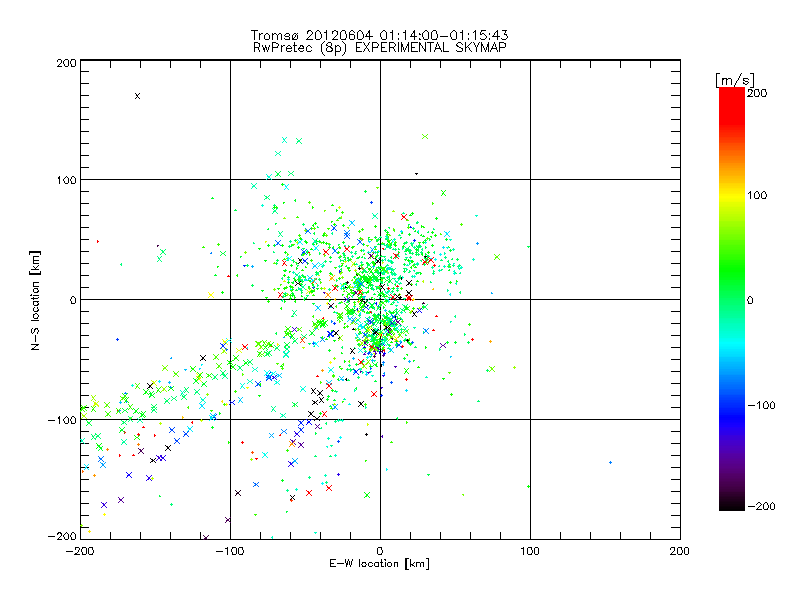Click the x-axis tick label '0'
The width and height of the screenshot is (800, 600).
point(380,551)
